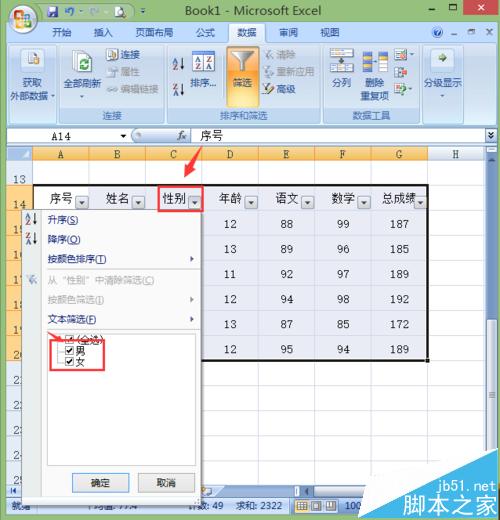This screenshot has height=520, width=500.
Task: Click the insert function fx button
Action: coord(181,136)
